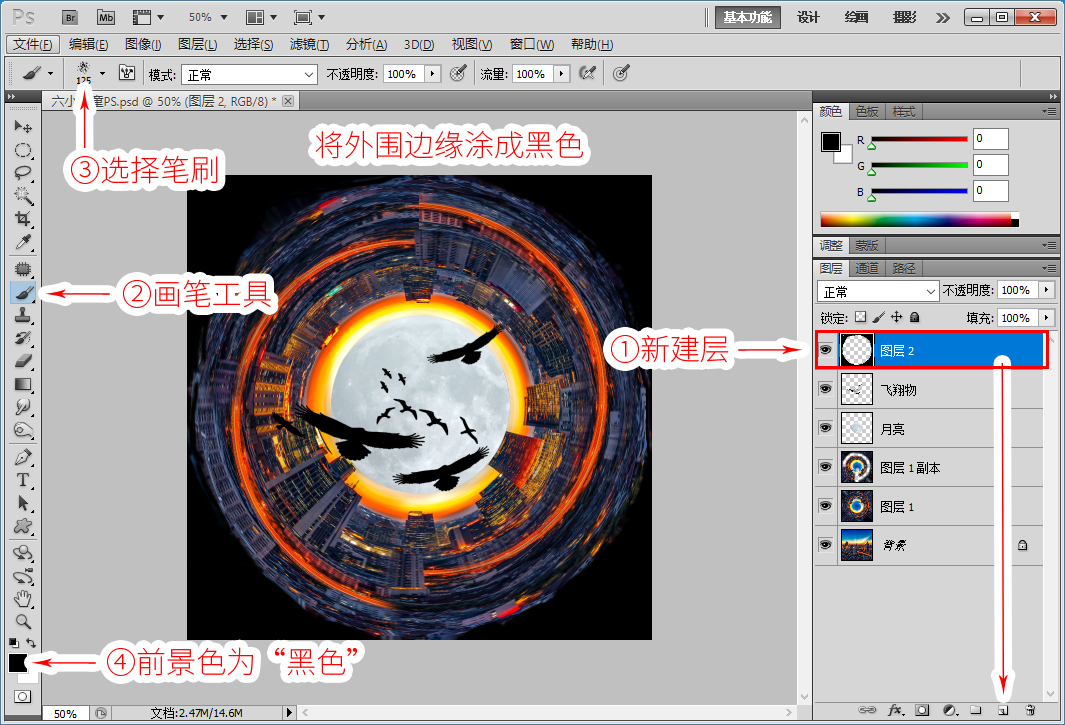
Task: Select the Clone Stamp tool
Action: 23,315
